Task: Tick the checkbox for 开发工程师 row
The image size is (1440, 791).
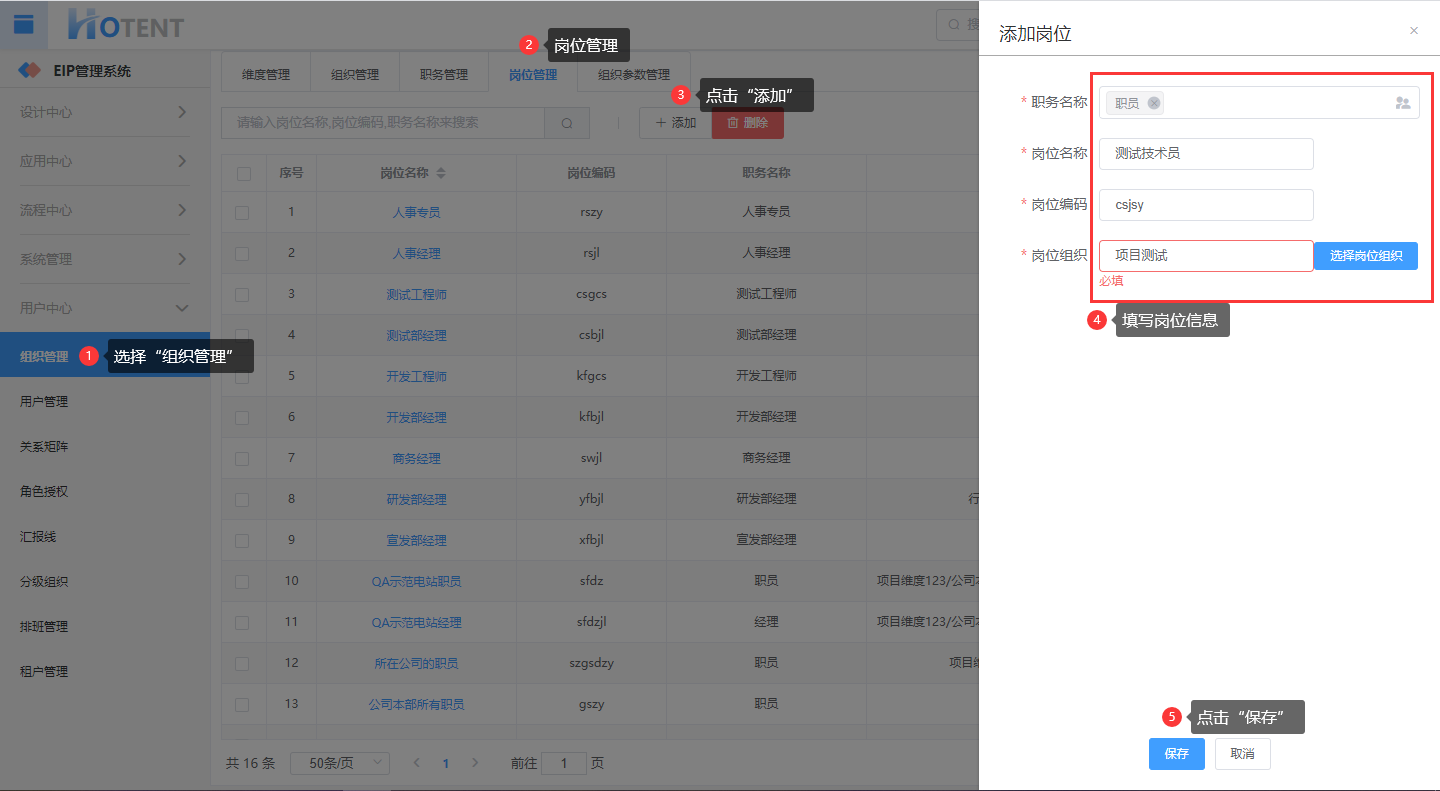Action: [x=242, y=376]
